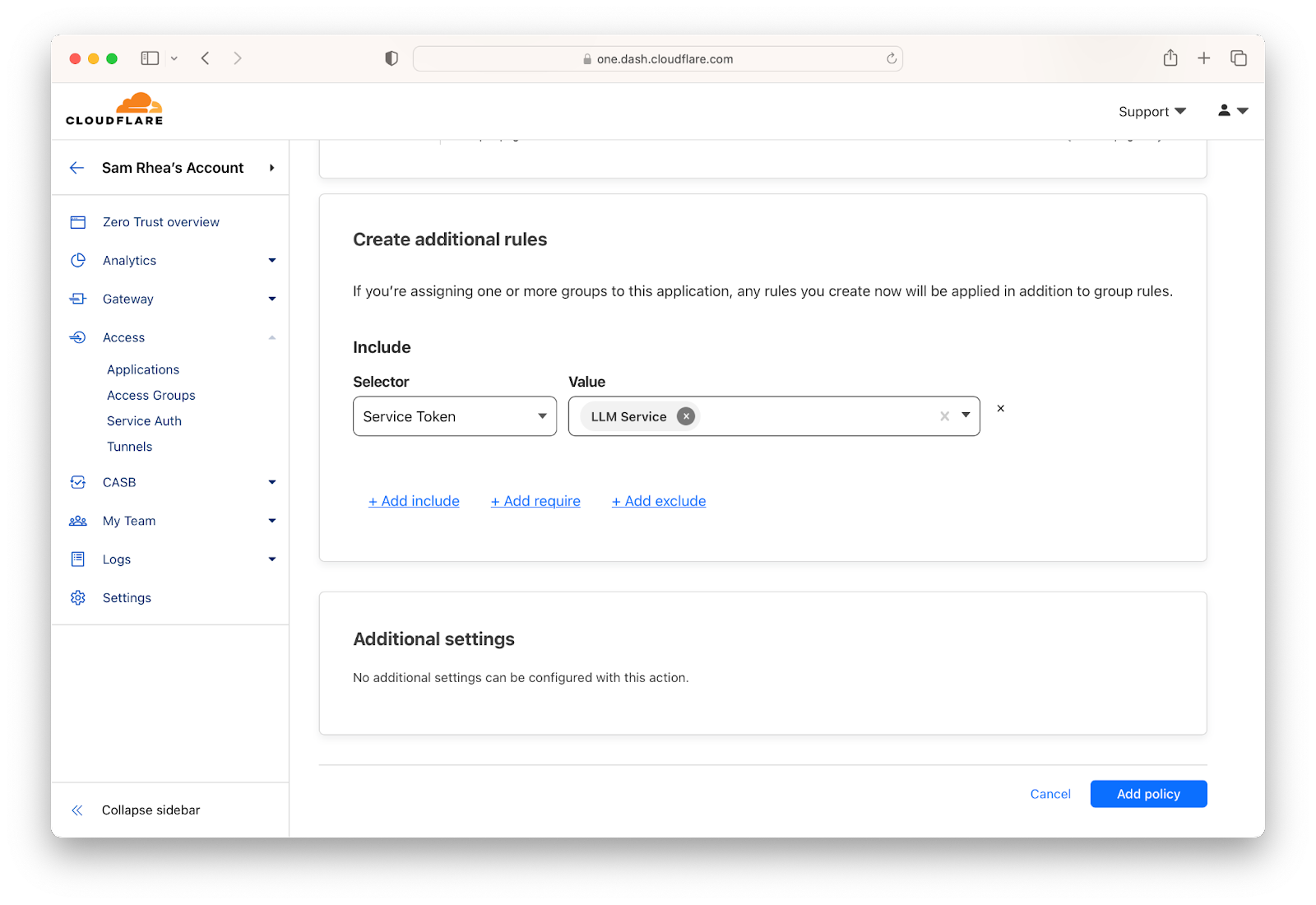Select the Zero Trust overview icon
This screenshot has height=905, width=1316.
[x=78, y=221]
